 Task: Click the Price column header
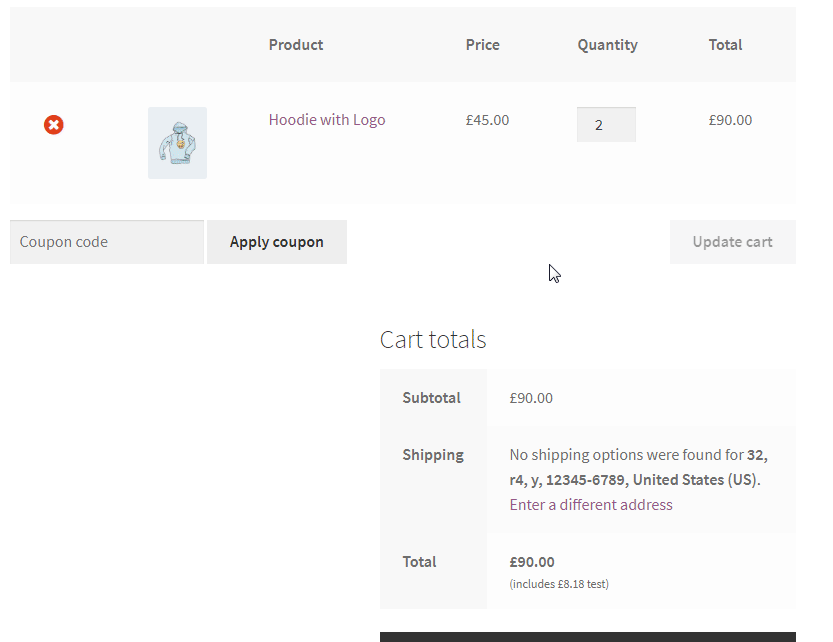coord(482,44)
